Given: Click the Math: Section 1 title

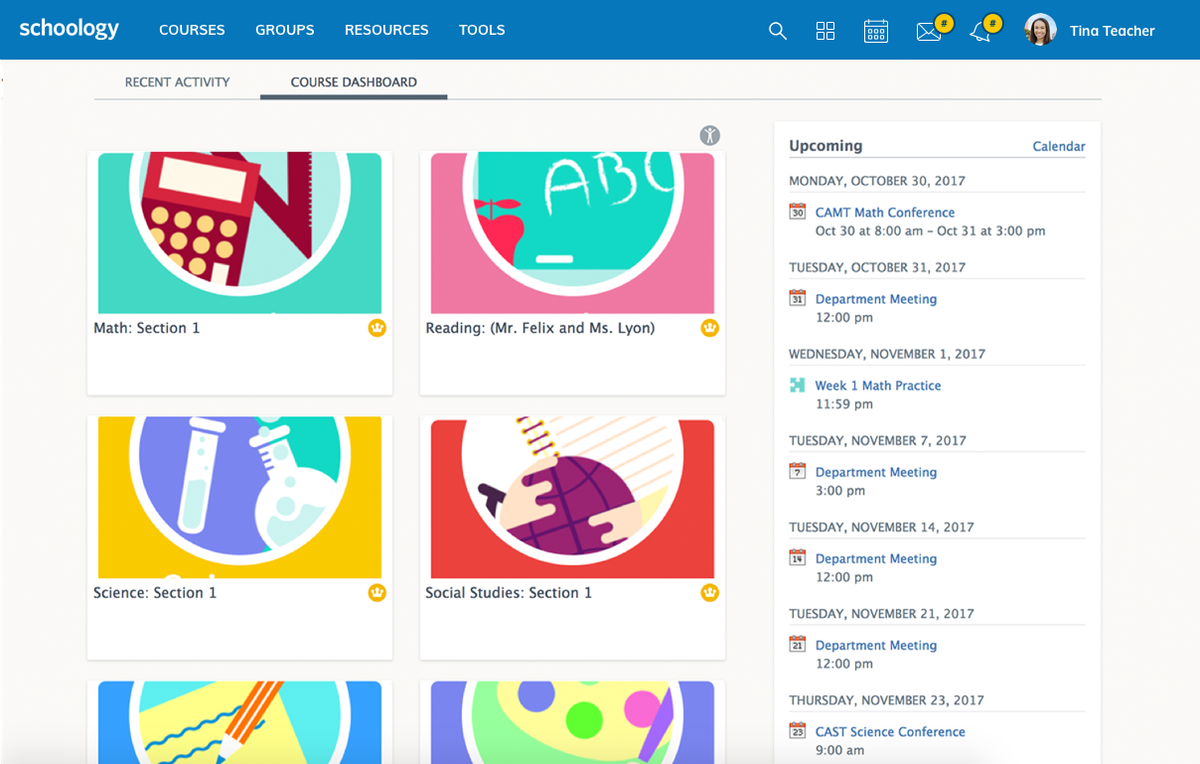Looking at the screenshot, I should click(147, 328).
